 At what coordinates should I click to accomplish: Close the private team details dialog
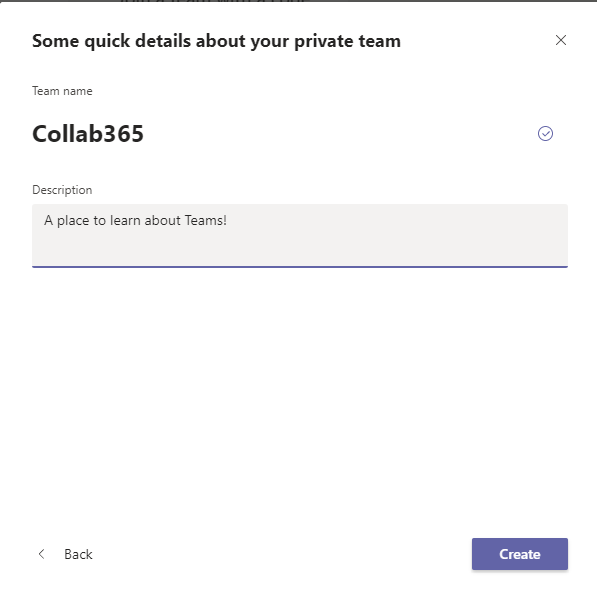pos(560,40)
